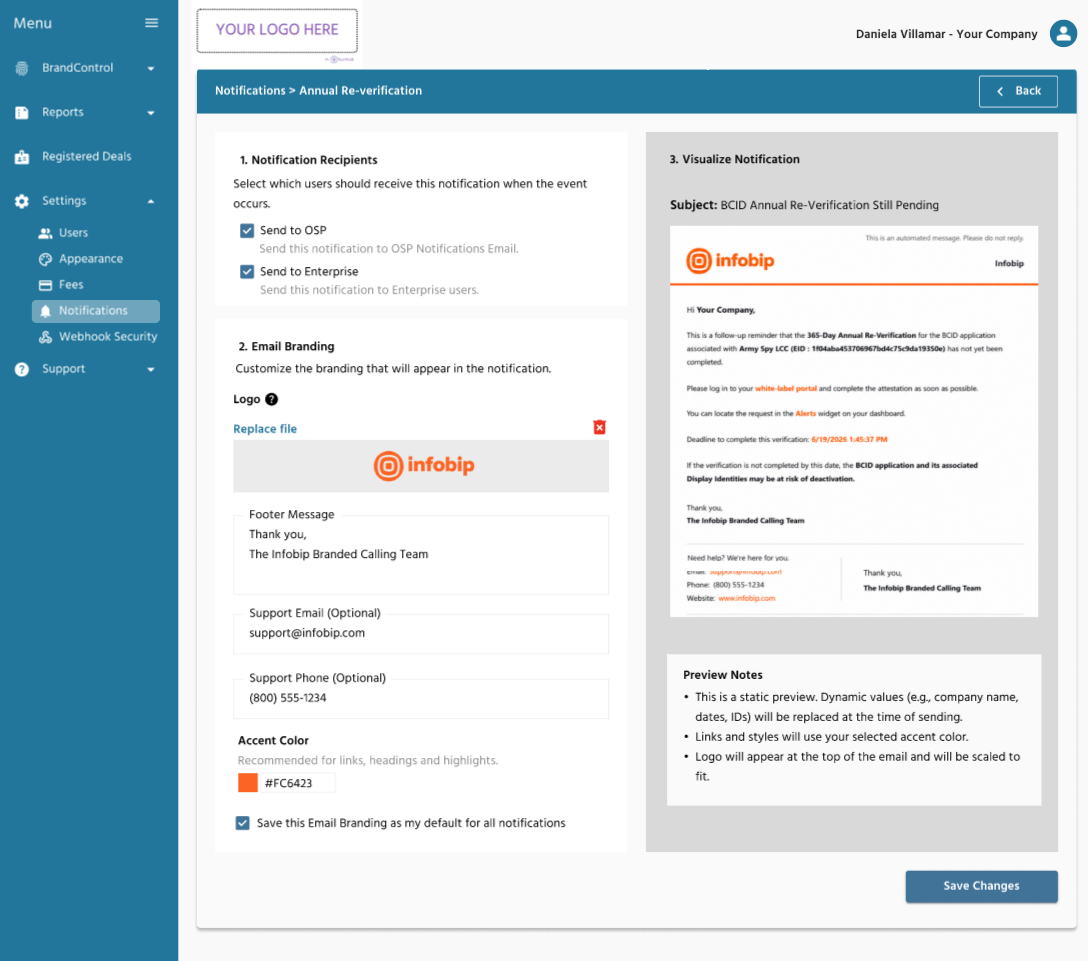This screenshot has width=1088, height=961.
Task: Click the BrandControl fingerprint icon
Action: [x=22, y=68]
